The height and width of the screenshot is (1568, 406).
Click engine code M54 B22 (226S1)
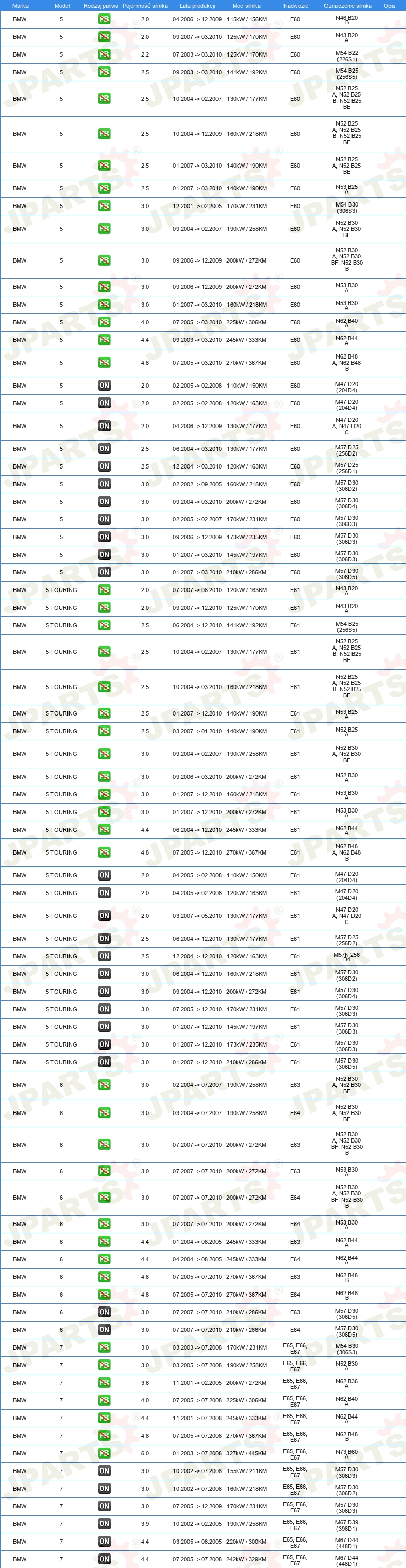pyautogui.click(x=347, y=56)
